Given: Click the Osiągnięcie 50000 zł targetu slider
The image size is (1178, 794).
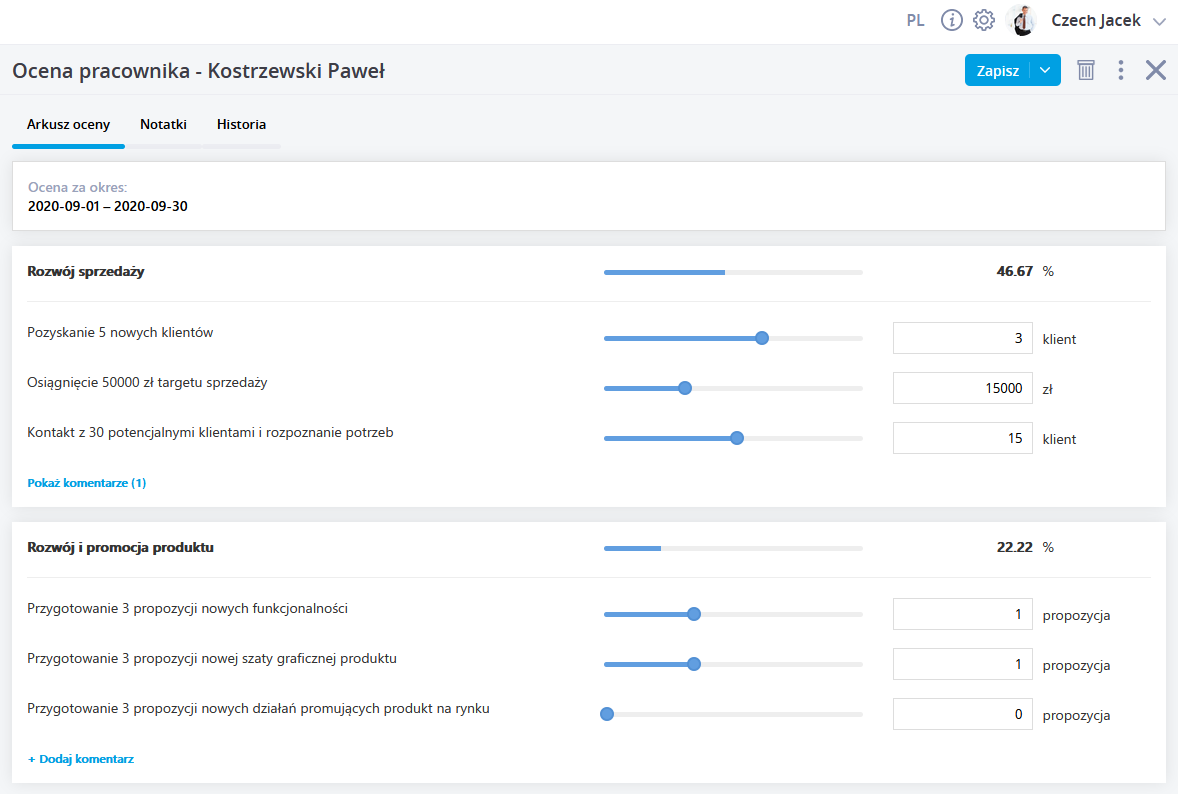Looking at the screenshot, I should tap(733, 388).
